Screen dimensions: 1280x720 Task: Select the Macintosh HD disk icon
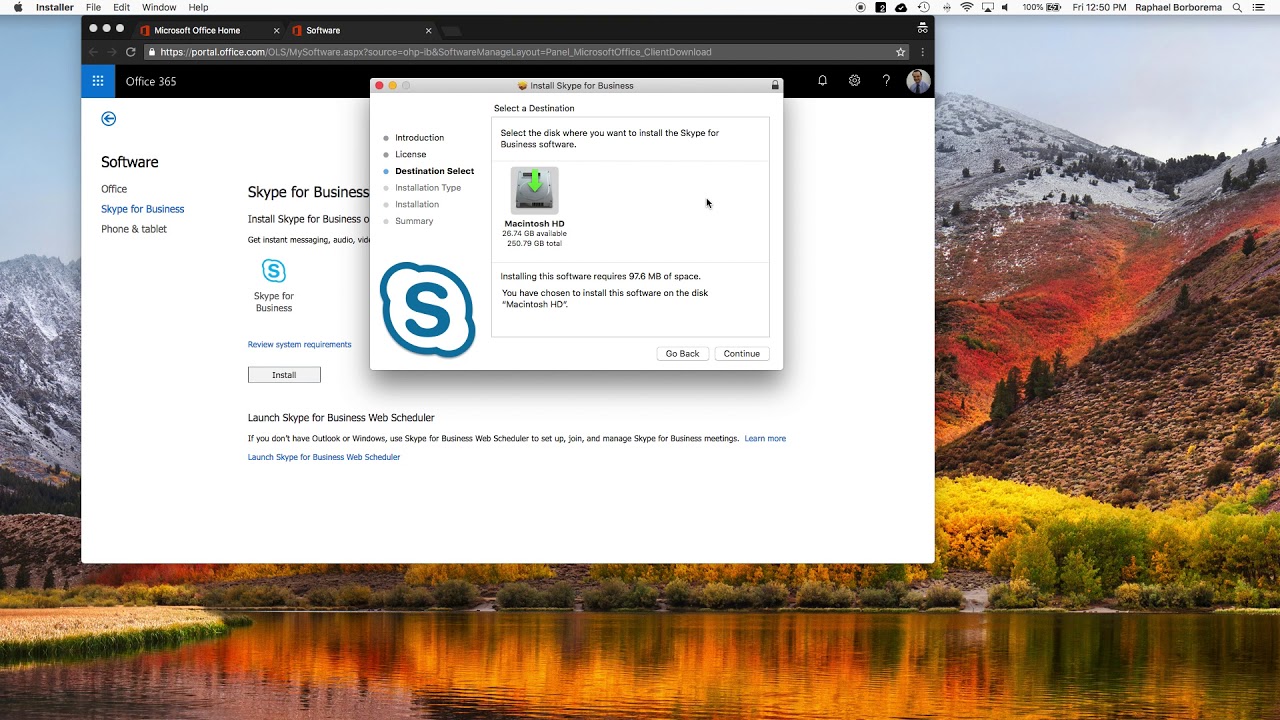click(534, 190)
